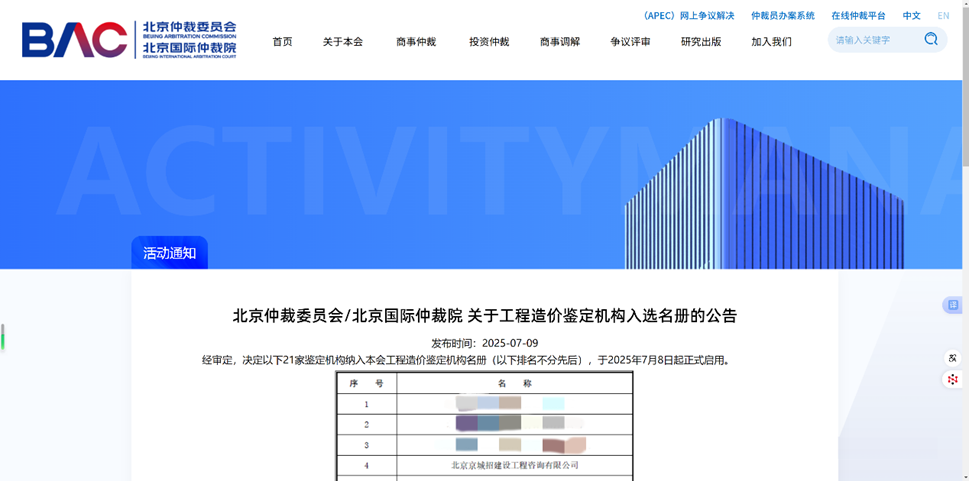Open the 关于本会 menu
969x481 pixels.
342,42
